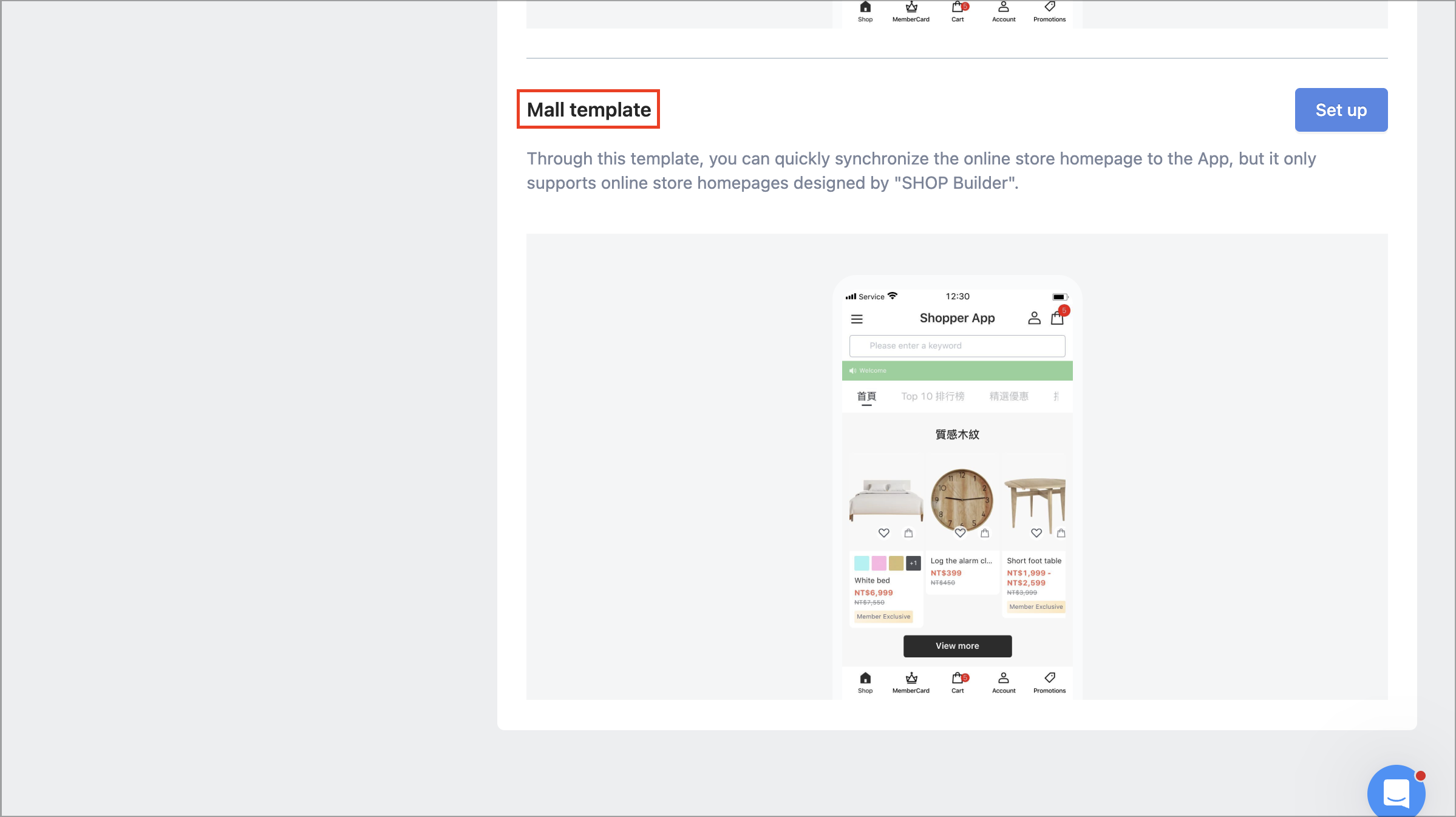The width and height of the screenshot is (1456, 817).
Task: Click the Short foot table product name
Action: tap(1034, 561)
